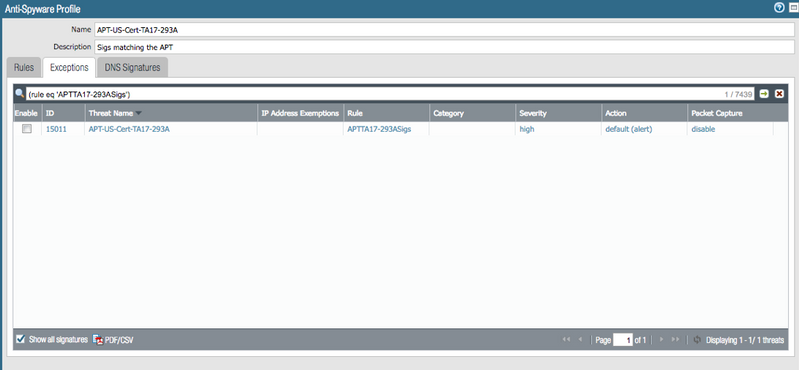Screen dimensions: 799x370
Task: Go to next page arrow
Action: click(x=661, y=339)
